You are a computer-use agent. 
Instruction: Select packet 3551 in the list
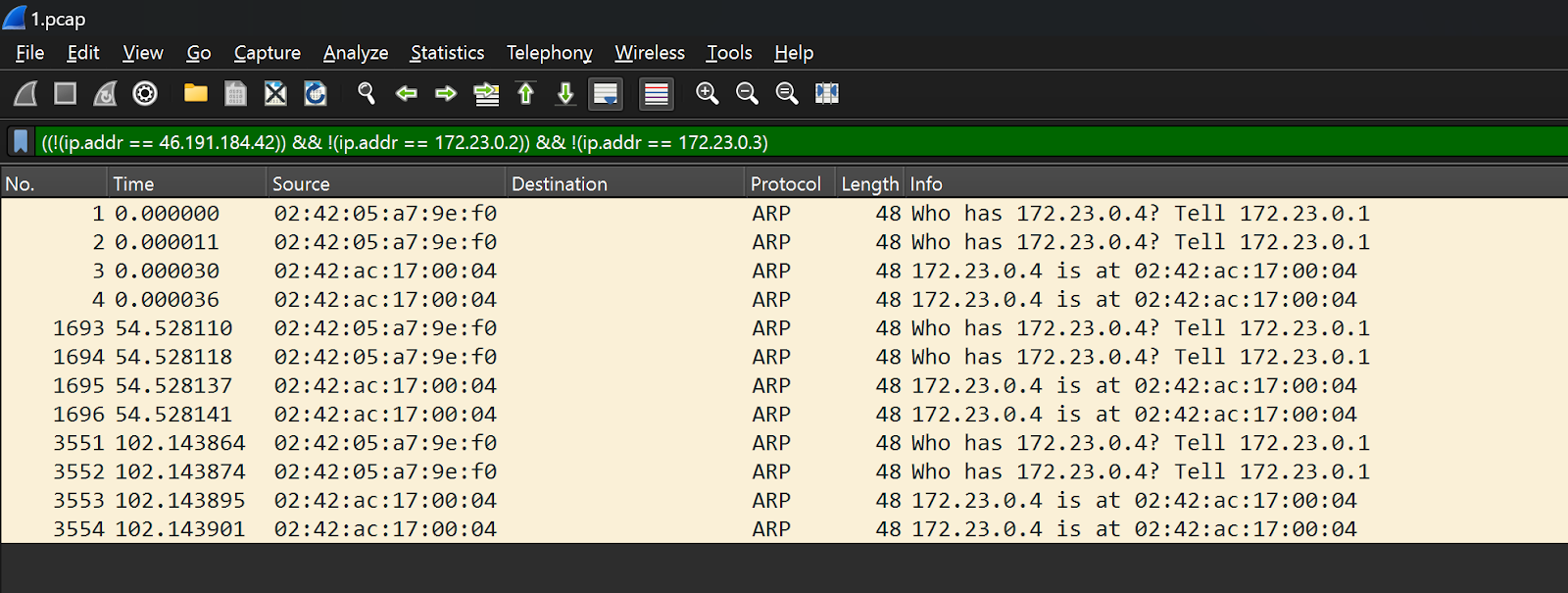click(784, 443)
